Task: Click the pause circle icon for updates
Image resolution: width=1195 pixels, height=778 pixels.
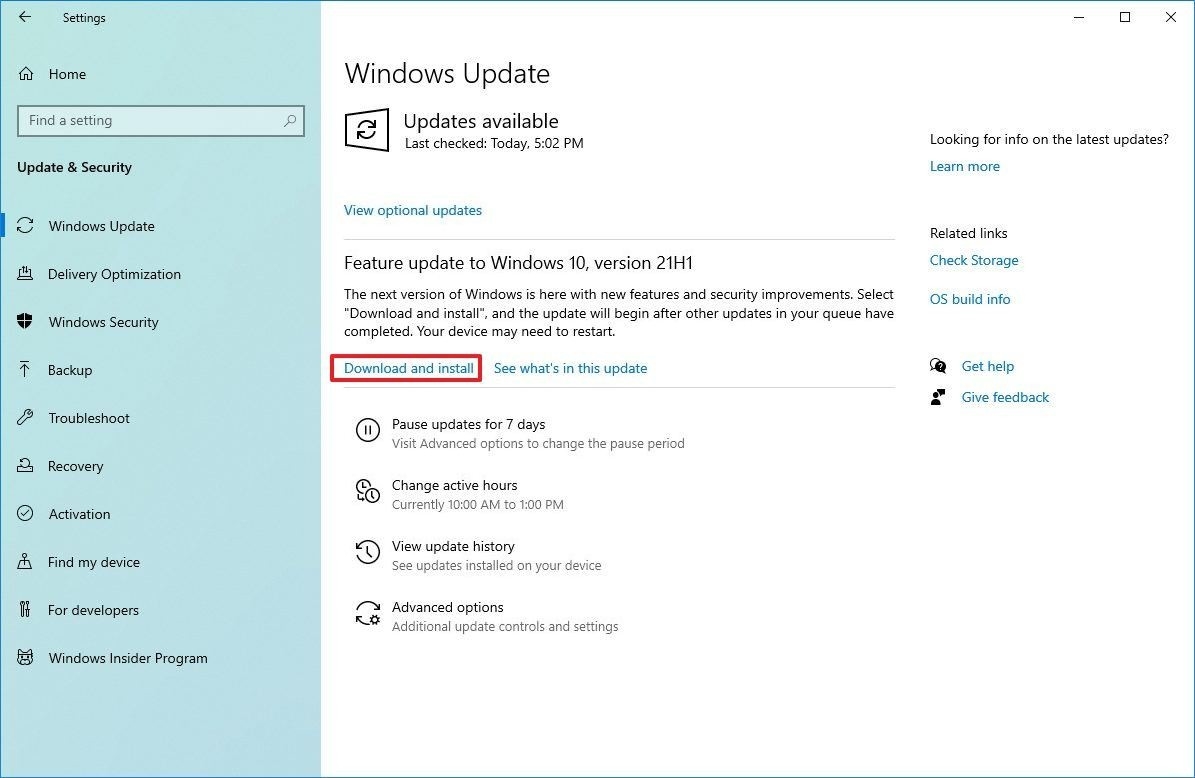Action: [x=367, y=431]
